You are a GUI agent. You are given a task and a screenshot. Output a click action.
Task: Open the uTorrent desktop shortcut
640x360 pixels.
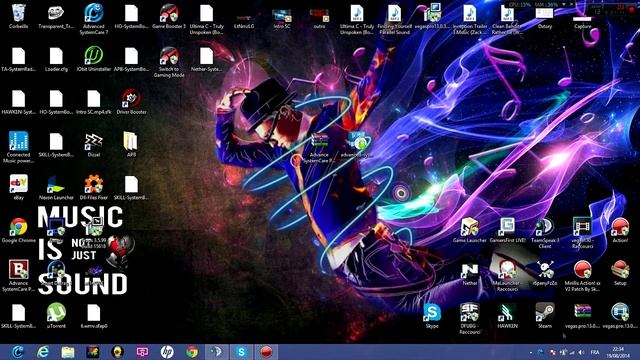coord(56,316)
